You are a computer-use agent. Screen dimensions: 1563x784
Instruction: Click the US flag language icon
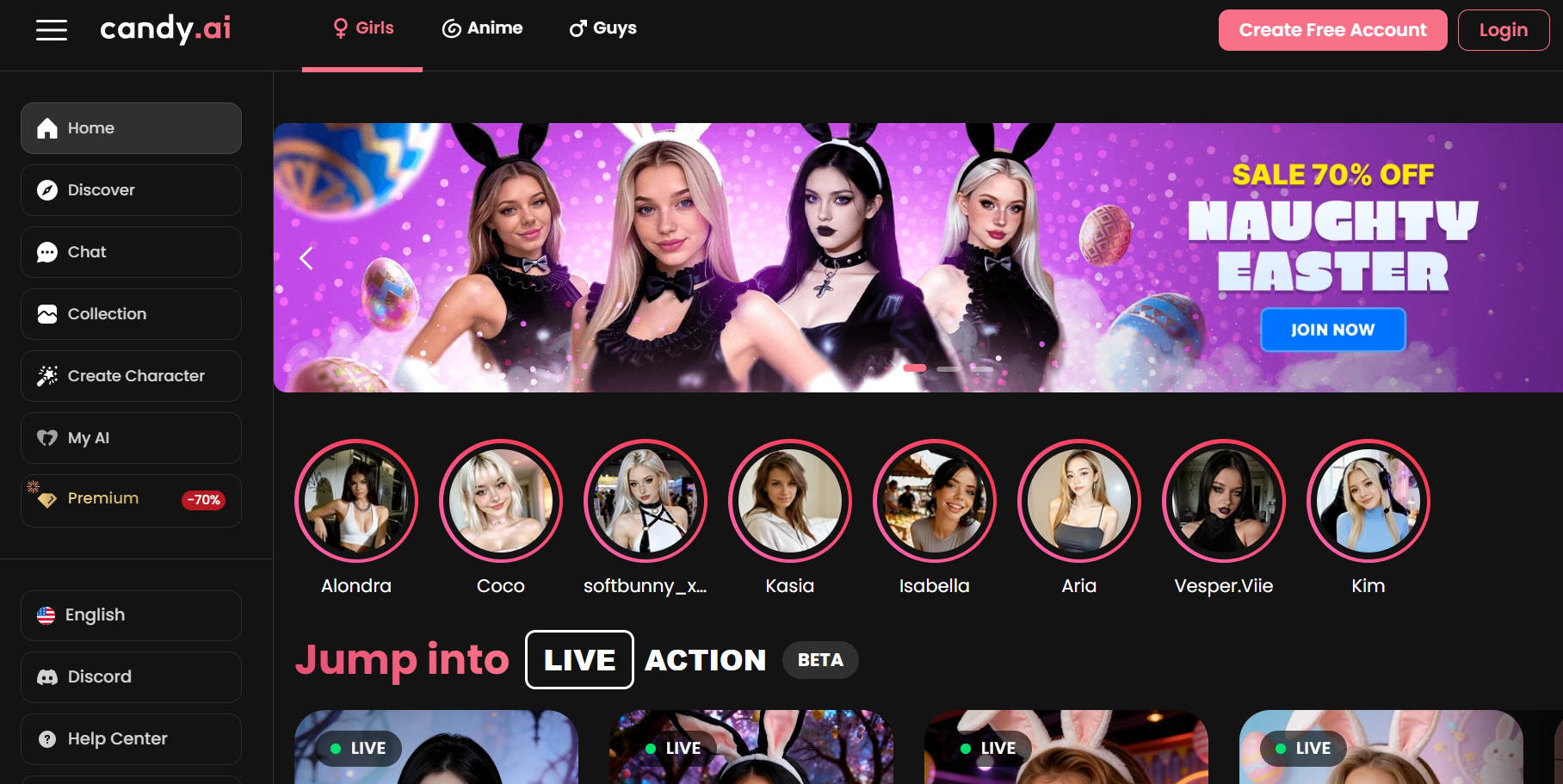46,615
